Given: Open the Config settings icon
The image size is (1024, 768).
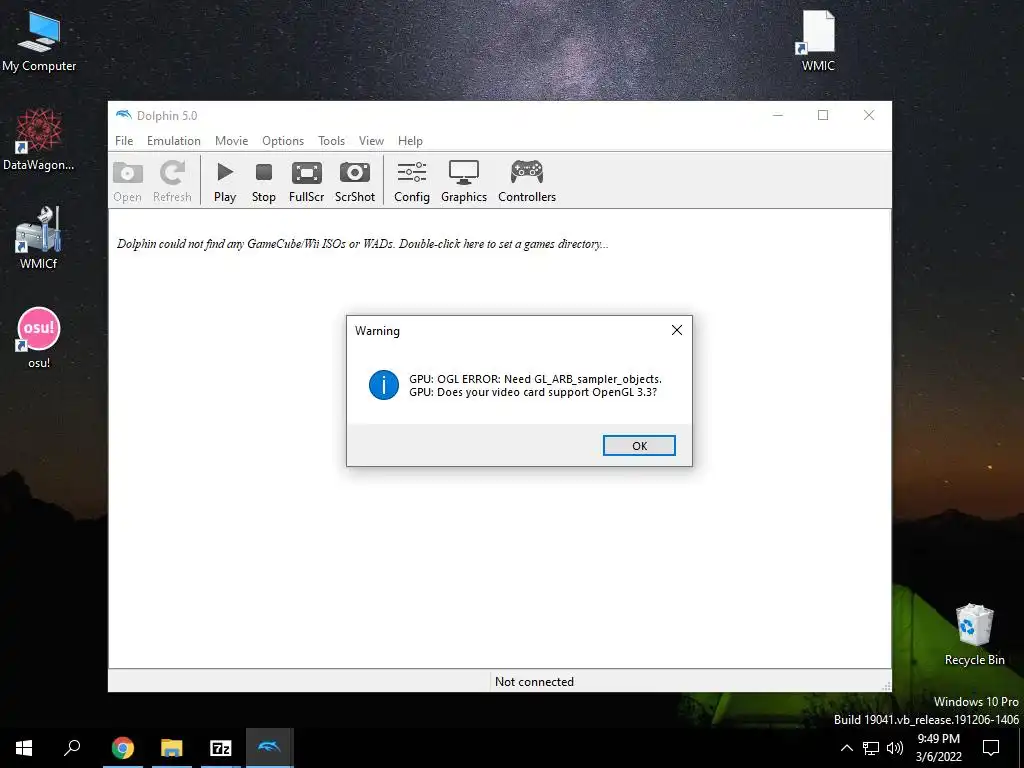Looking at the screenshot, I should [411, 182].
